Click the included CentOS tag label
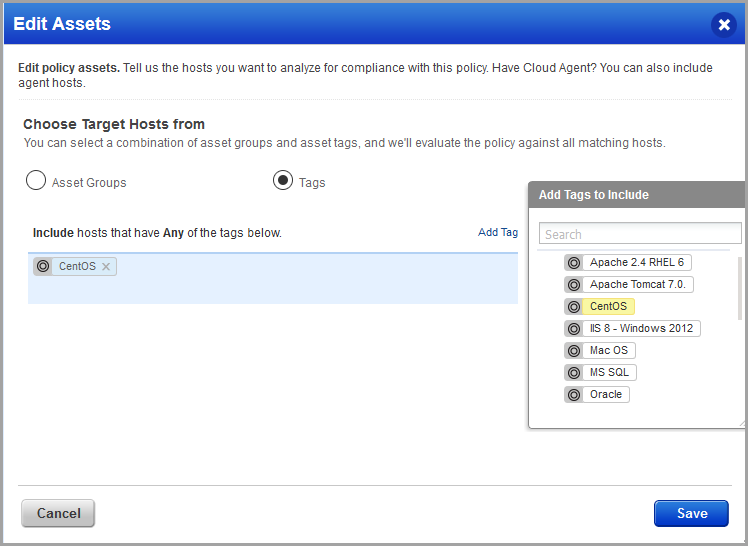The width and height of the screenshot is (748, 546). (77, 266)
